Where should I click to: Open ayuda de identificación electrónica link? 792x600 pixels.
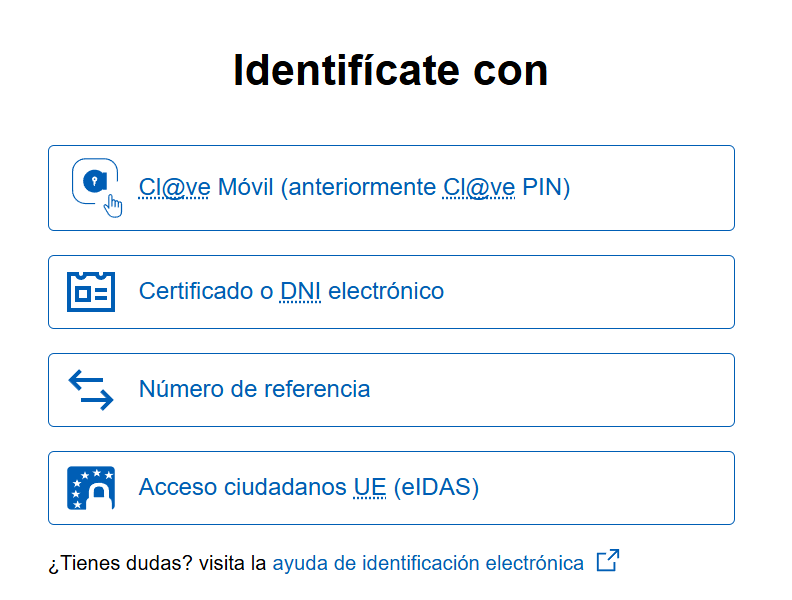coord(428,563)
